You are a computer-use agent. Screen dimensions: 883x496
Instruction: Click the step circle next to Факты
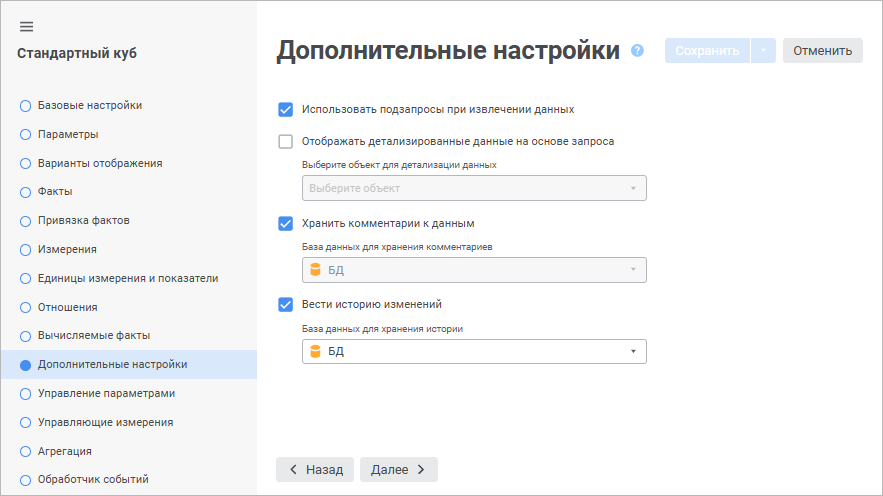26,192
